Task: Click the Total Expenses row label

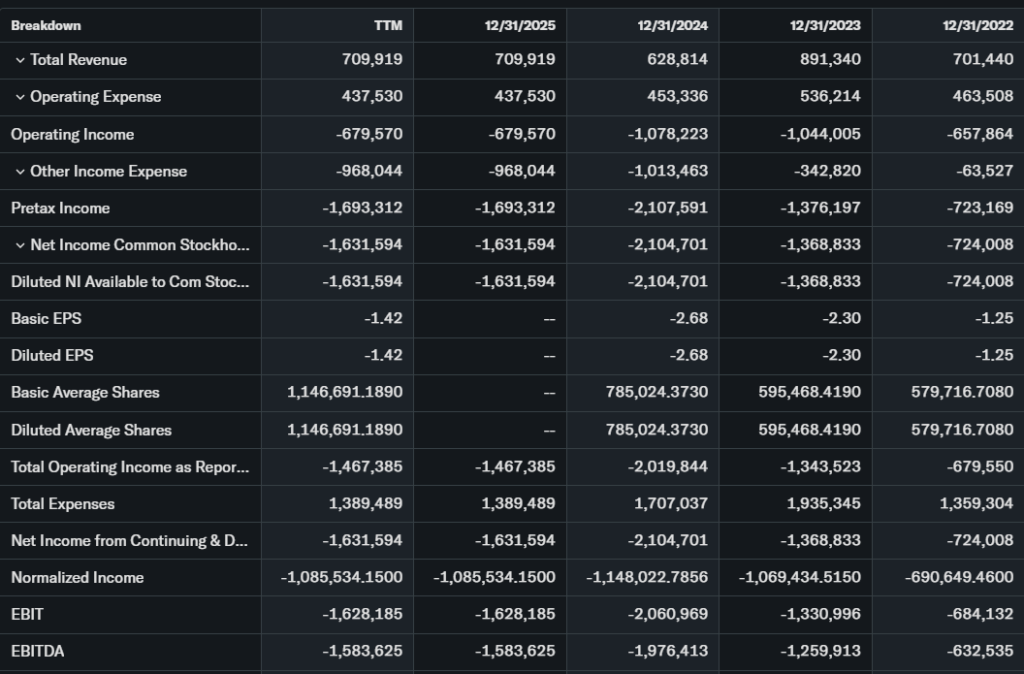Action: tap(63, 504)
